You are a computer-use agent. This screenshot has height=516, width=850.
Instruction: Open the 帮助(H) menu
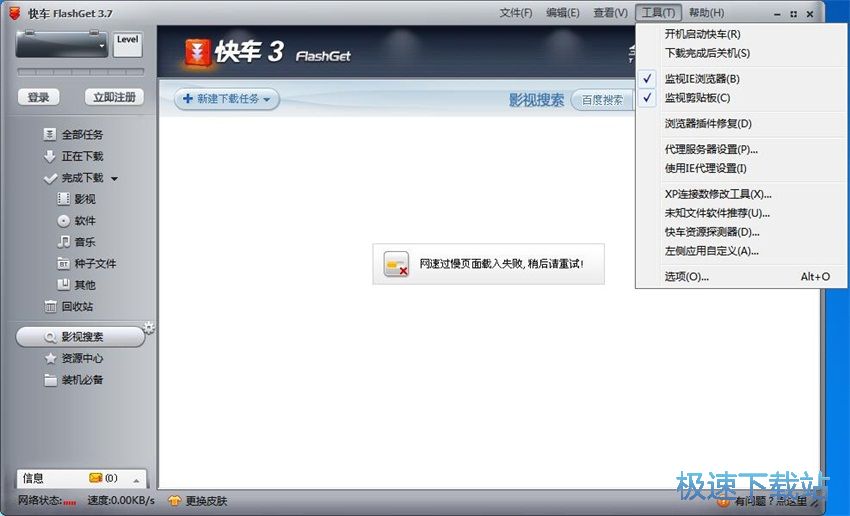pos(706,13)
